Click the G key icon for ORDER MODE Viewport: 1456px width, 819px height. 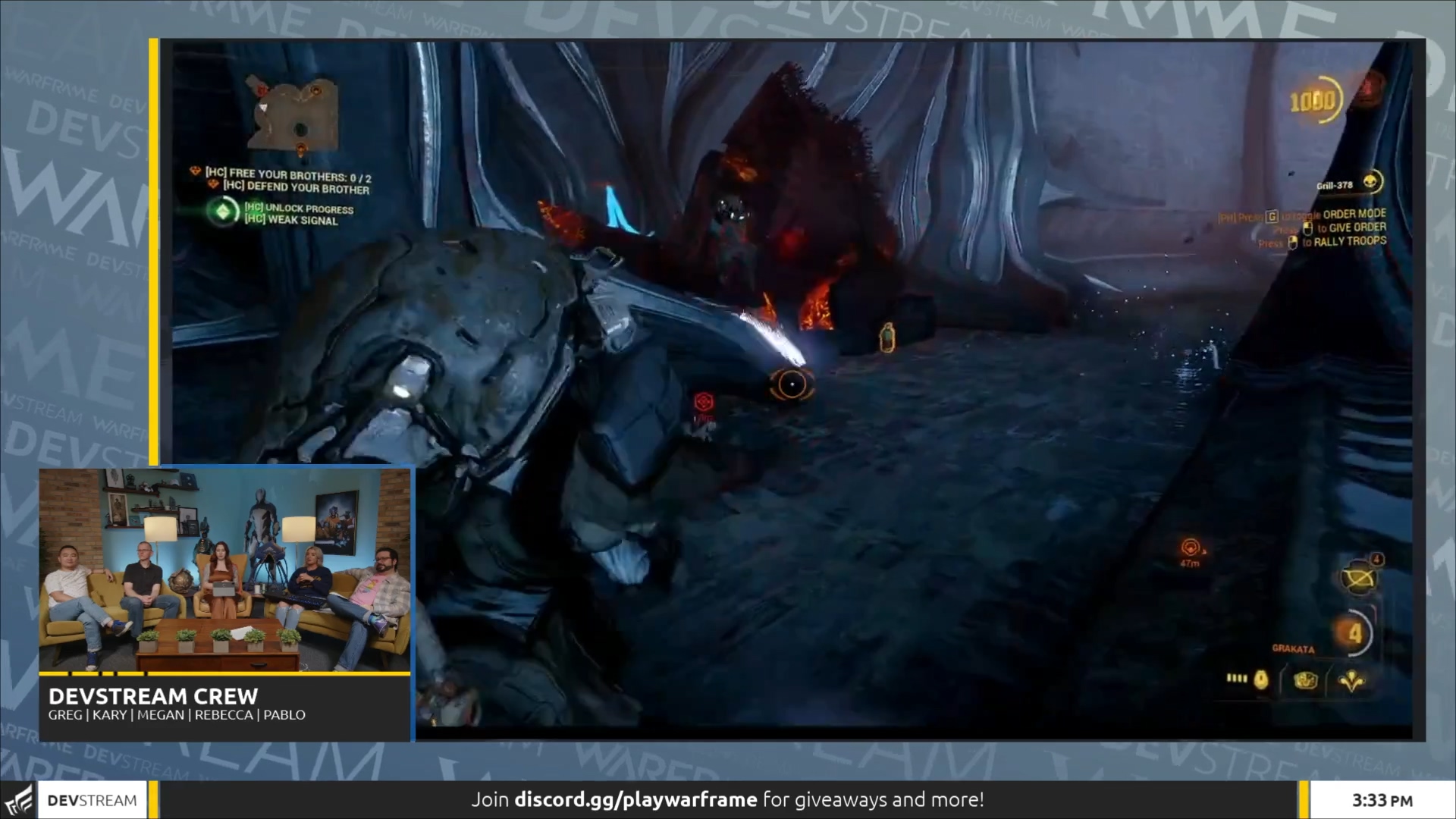point(1272,217)
